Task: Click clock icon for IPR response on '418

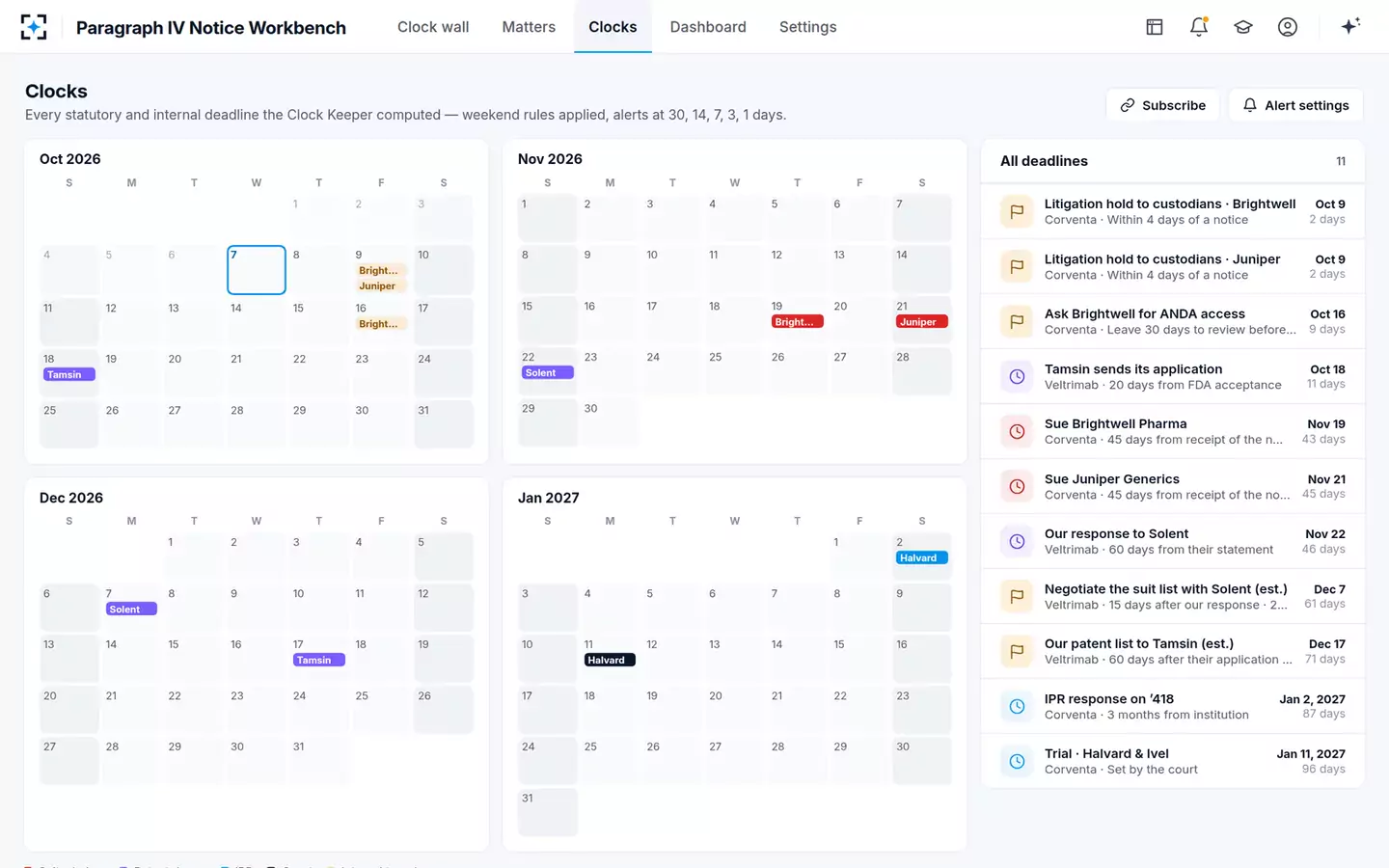Action: (1017, 706)
